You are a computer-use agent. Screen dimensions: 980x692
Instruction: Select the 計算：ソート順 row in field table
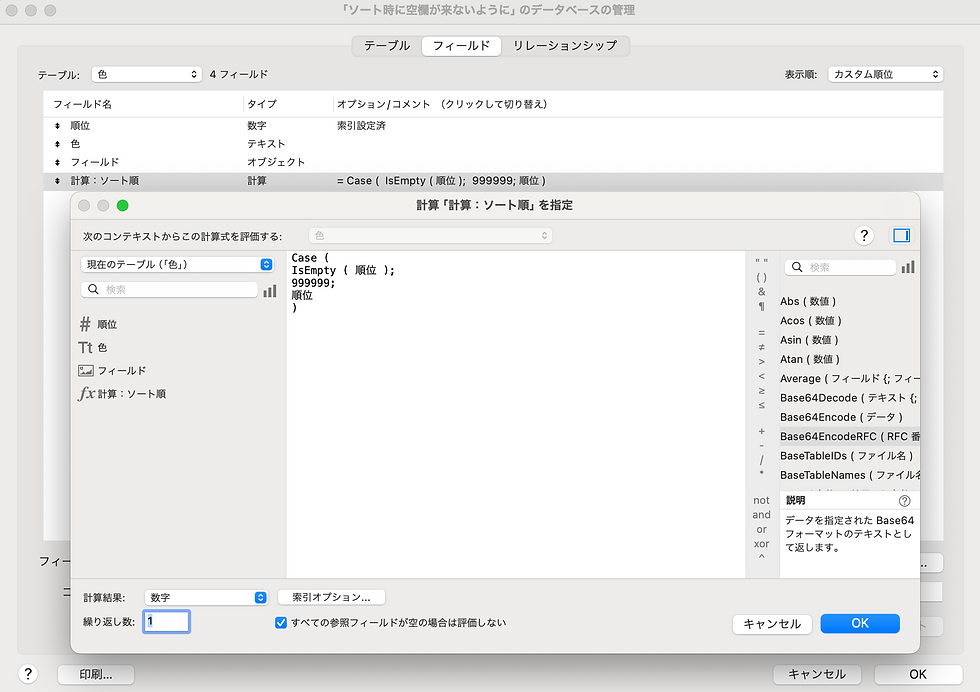point(493,181)
